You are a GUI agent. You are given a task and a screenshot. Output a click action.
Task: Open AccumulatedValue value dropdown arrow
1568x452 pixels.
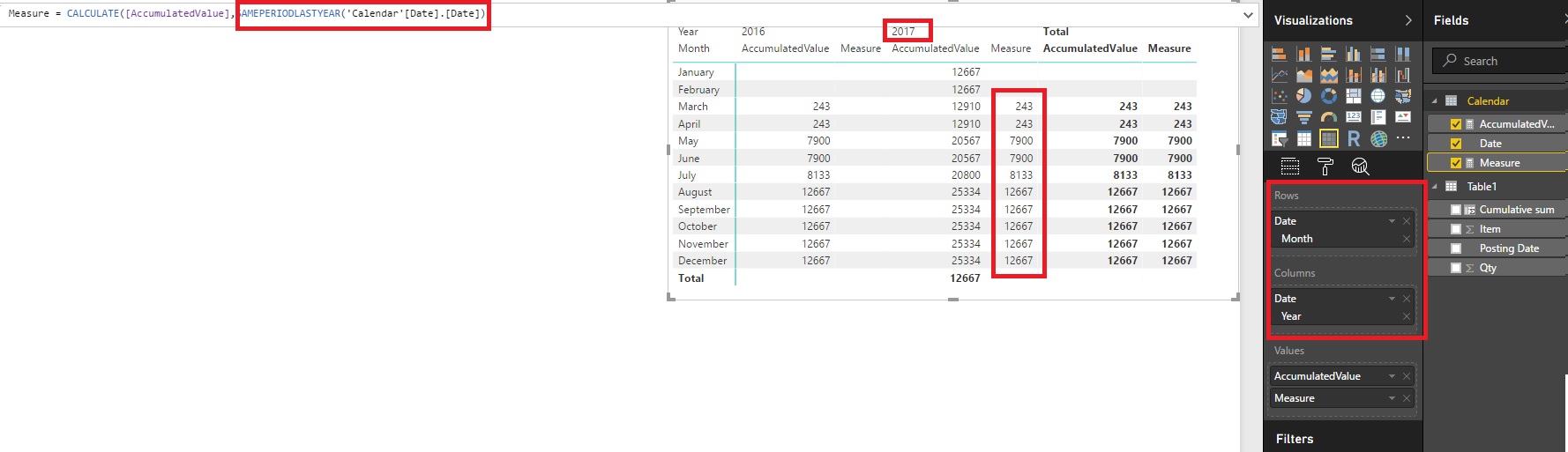pos(1393,376)
